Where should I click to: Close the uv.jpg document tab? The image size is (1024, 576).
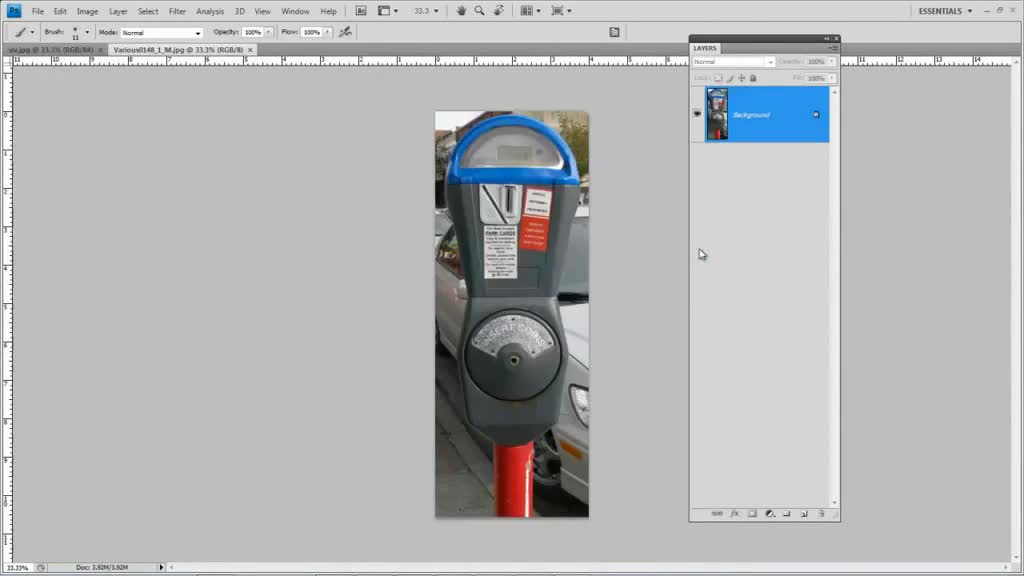[101, 50]
